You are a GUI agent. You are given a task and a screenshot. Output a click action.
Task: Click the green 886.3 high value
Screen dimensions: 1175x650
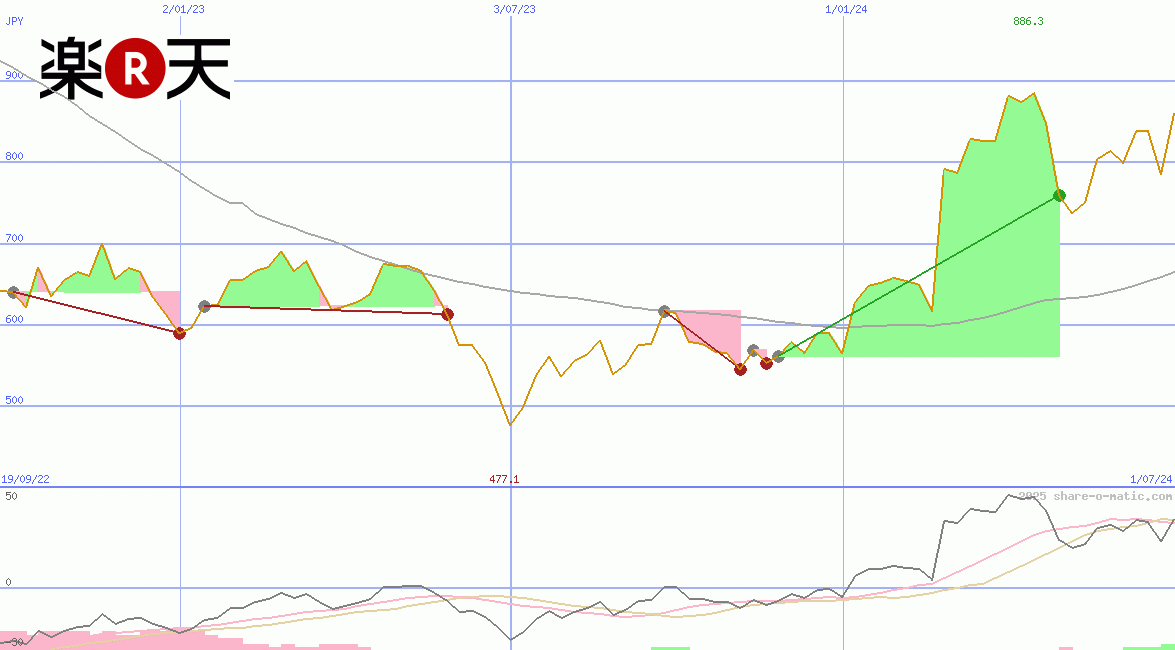(1028, 21)
